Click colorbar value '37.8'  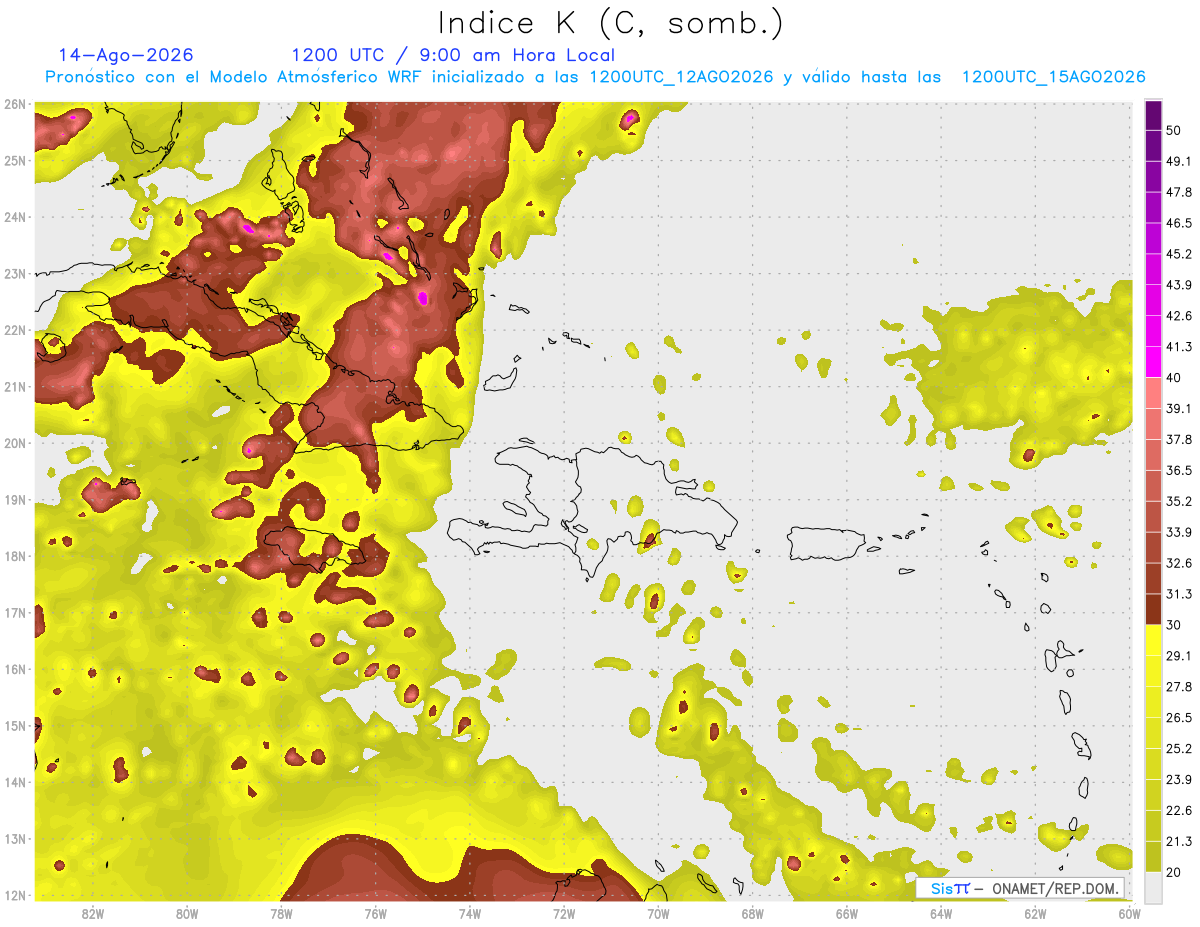point(1179,439)
